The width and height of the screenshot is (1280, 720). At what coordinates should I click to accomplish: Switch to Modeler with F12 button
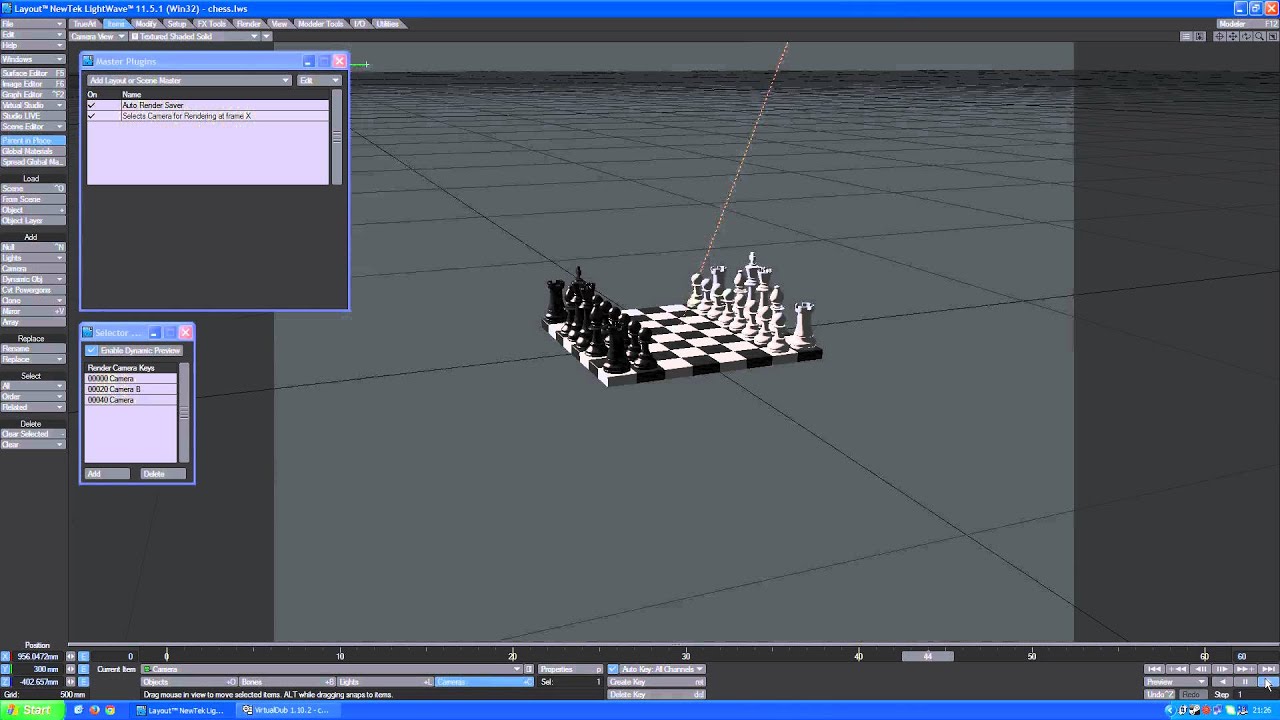pos(1248,23)
